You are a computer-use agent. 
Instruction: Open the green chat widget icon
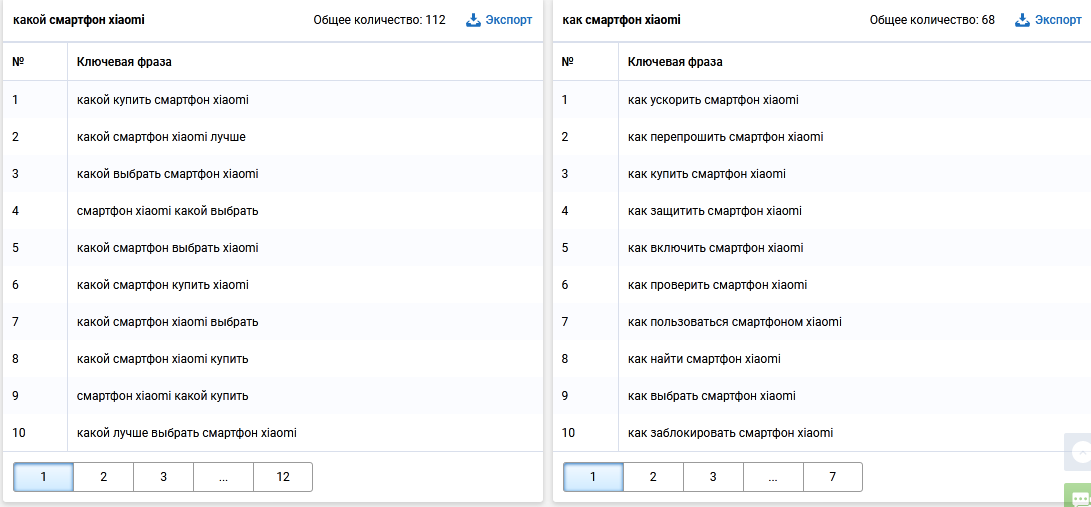(1079, 496)
